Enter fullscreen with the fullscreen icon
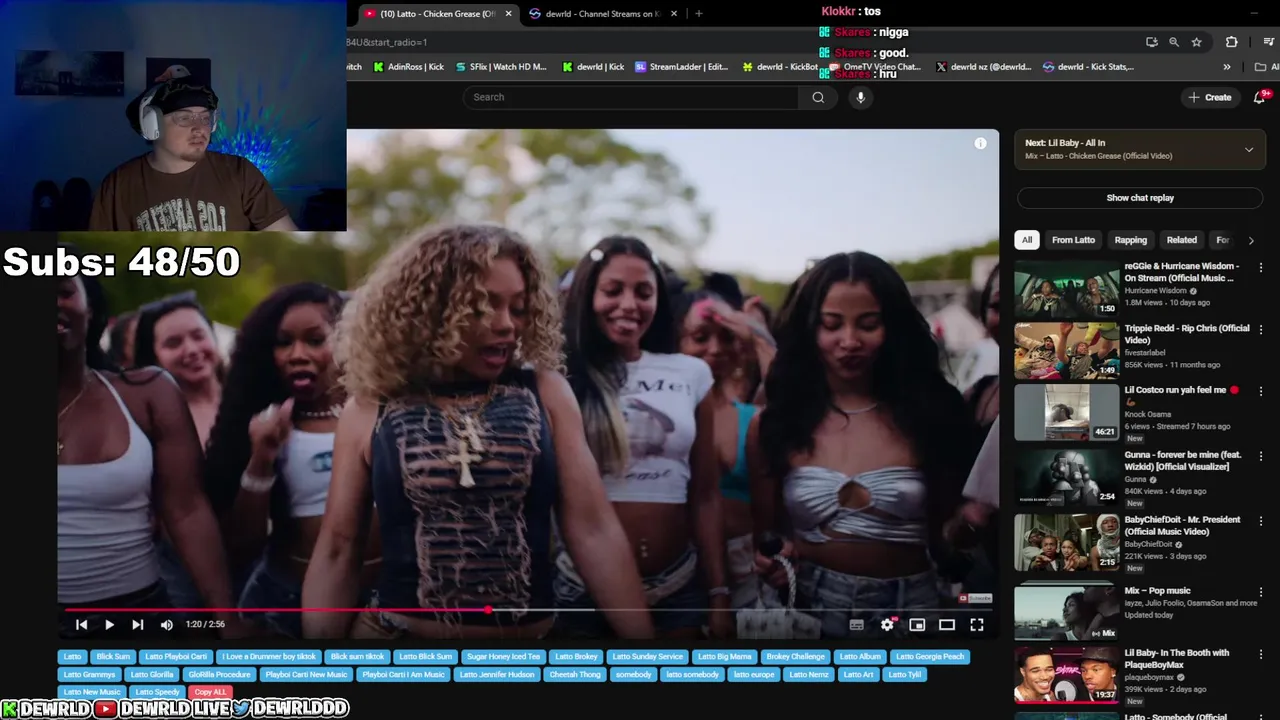The image size is (1280, 720). 977,625
